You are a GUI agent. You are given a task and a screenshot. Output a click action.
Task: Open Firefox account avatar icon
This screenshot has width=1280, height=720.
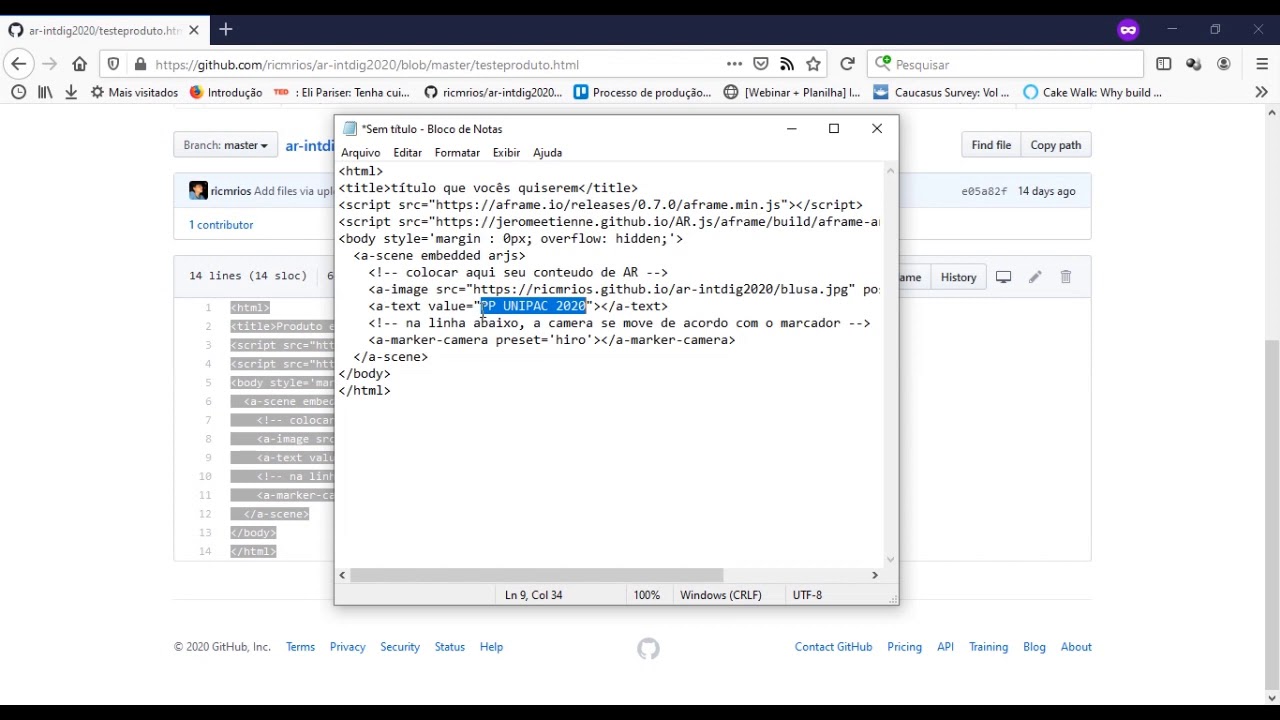tap(1224, 64)
